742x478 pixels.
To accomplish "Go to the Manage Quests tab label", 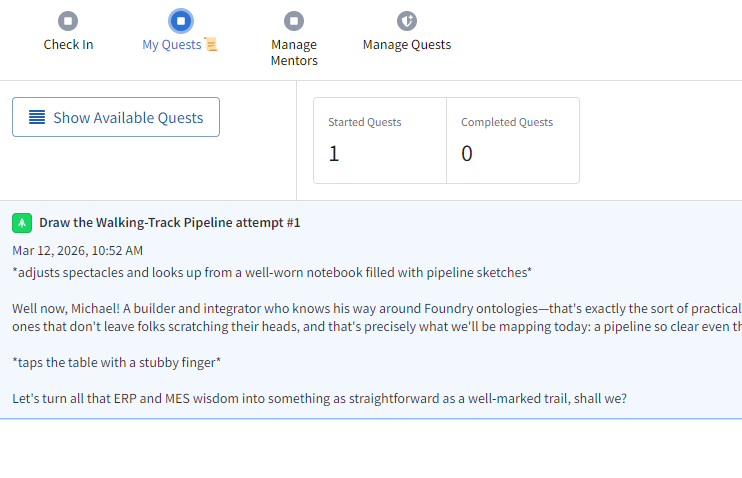I will 406,45.
